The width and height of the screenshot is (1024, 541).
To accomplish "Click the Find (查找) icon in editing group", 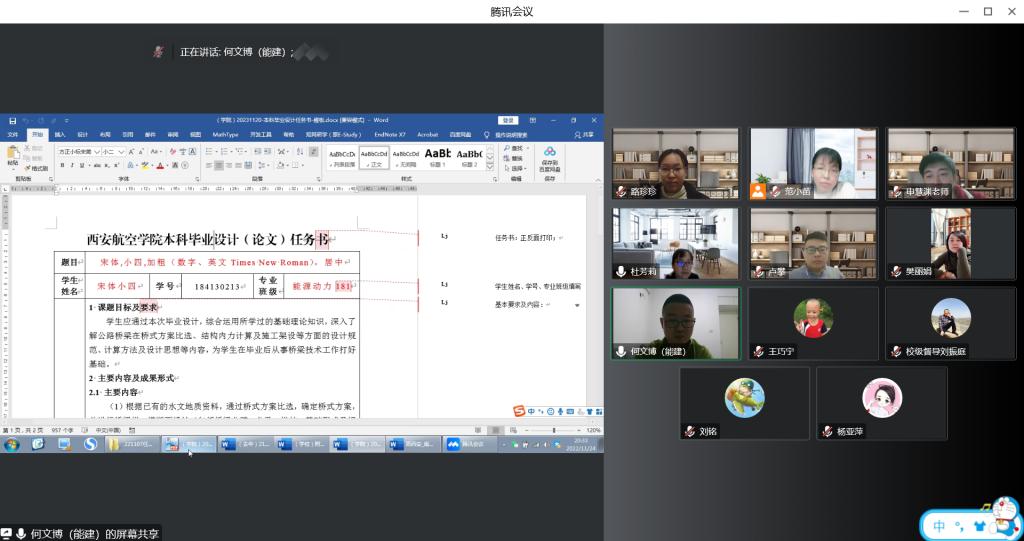I will click(x=516, y=148).
